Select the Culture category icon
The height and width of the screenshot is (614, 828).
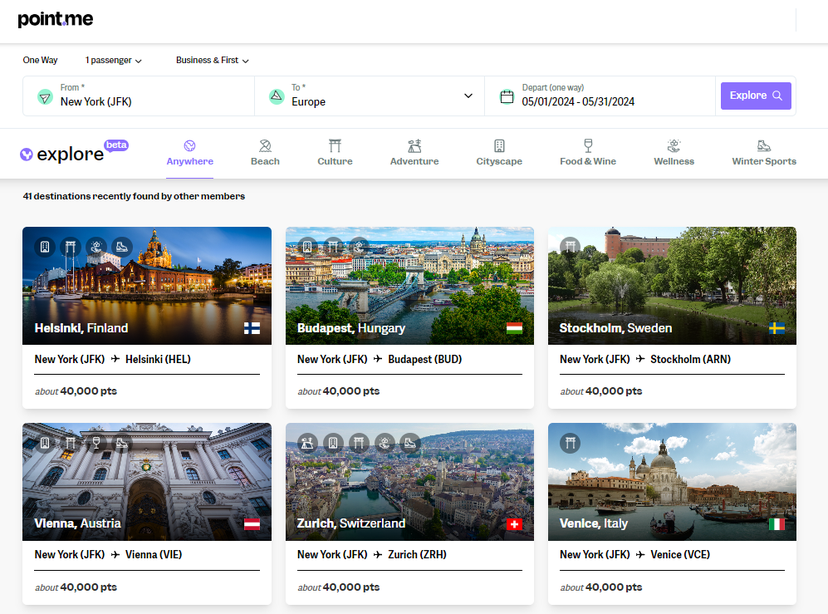(334, 146)
